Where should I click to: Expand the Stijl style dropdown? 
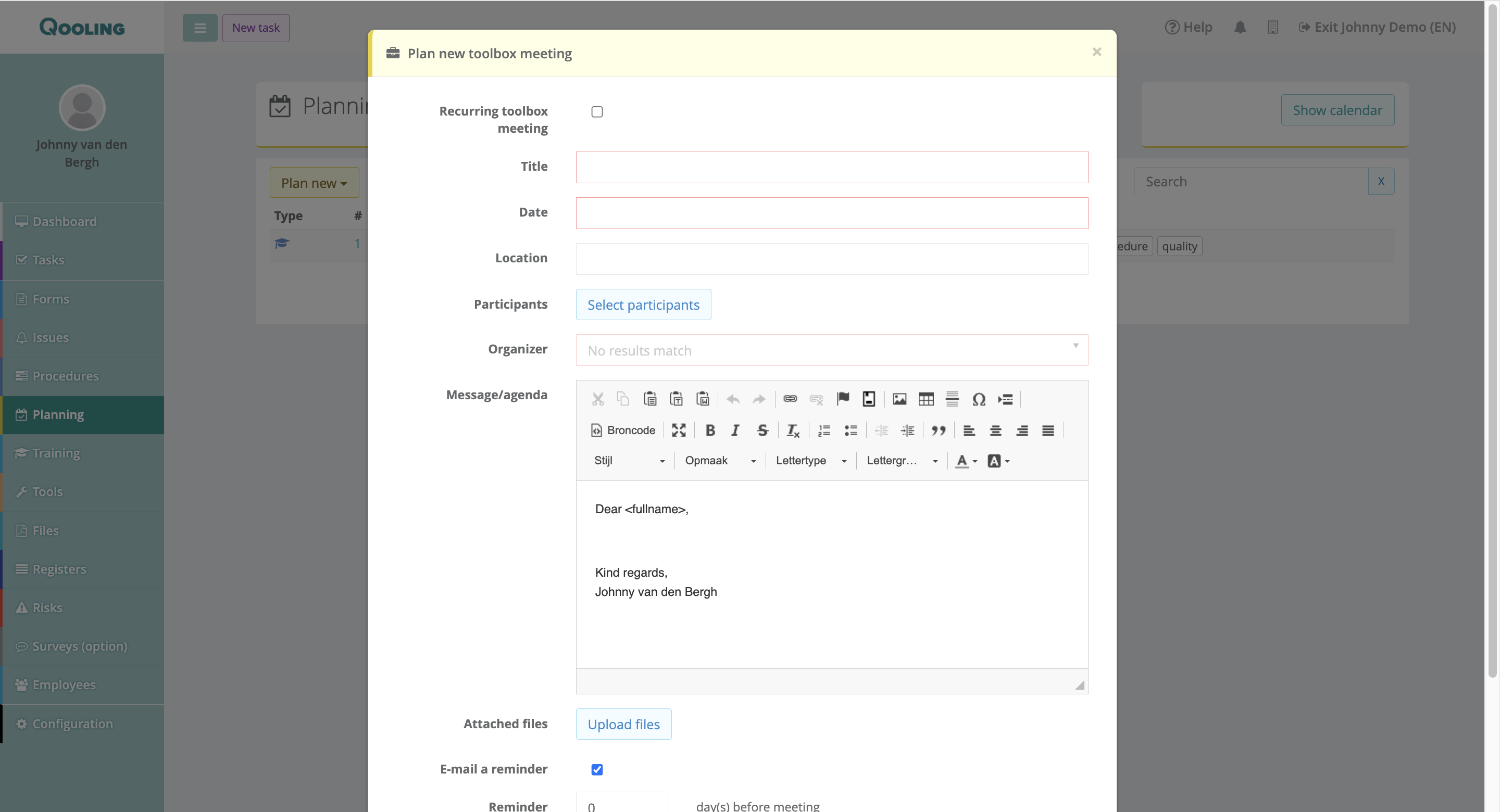629,461
